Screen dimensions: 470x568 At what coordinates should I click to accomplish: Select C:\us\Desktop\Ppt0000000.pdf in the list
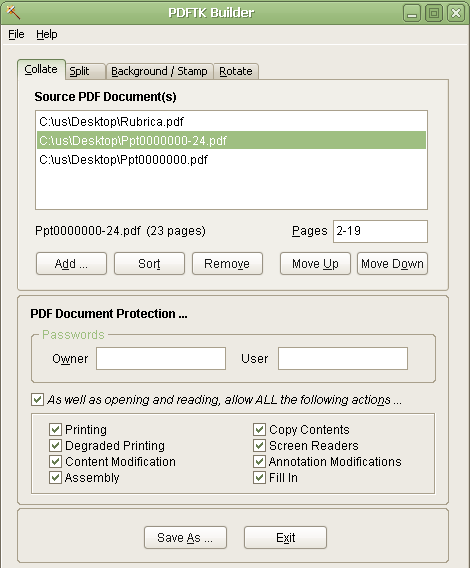(231, 160)
